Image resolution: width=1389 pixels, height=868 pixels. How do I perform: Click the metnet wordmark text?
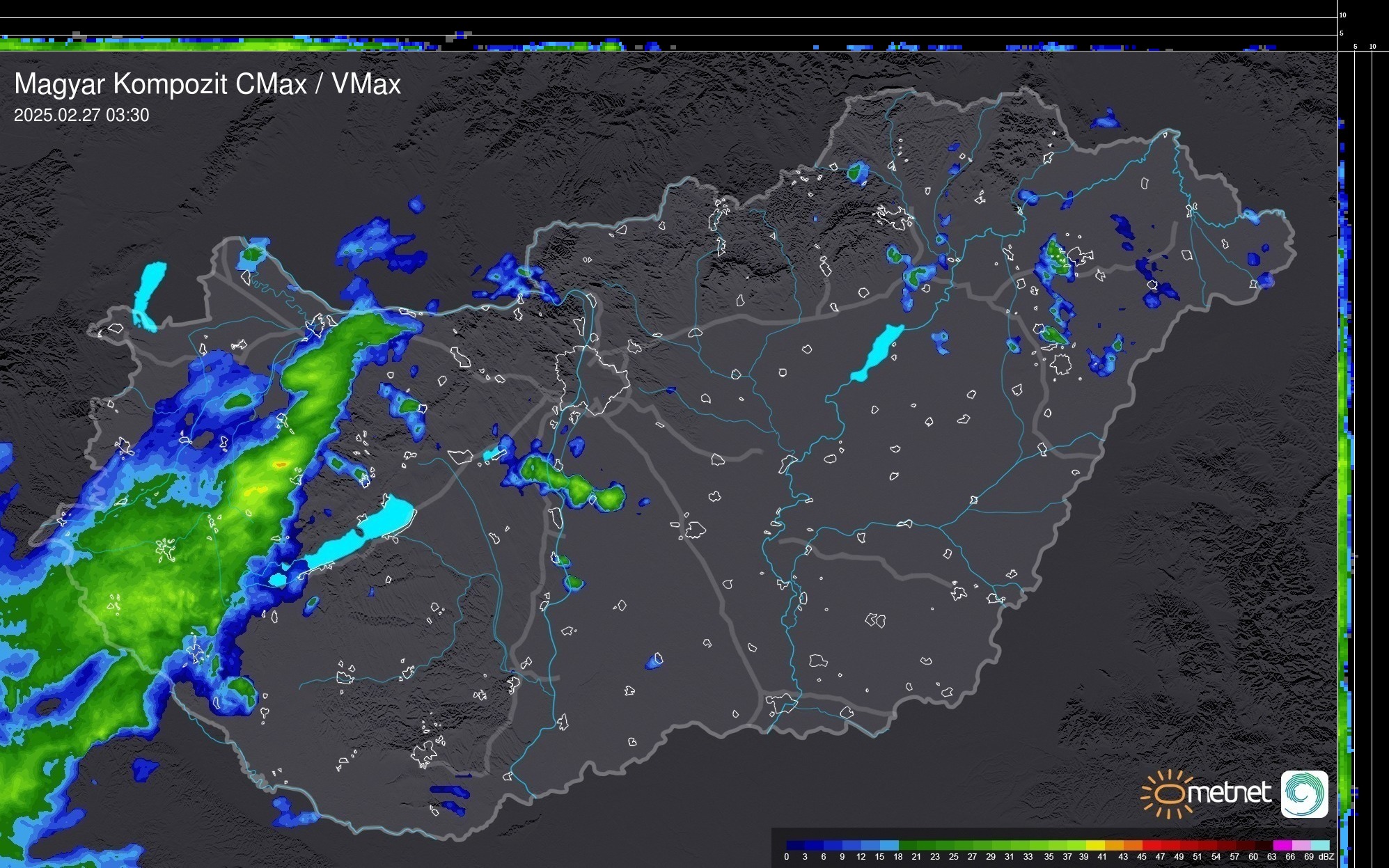tap(1230, 793)
